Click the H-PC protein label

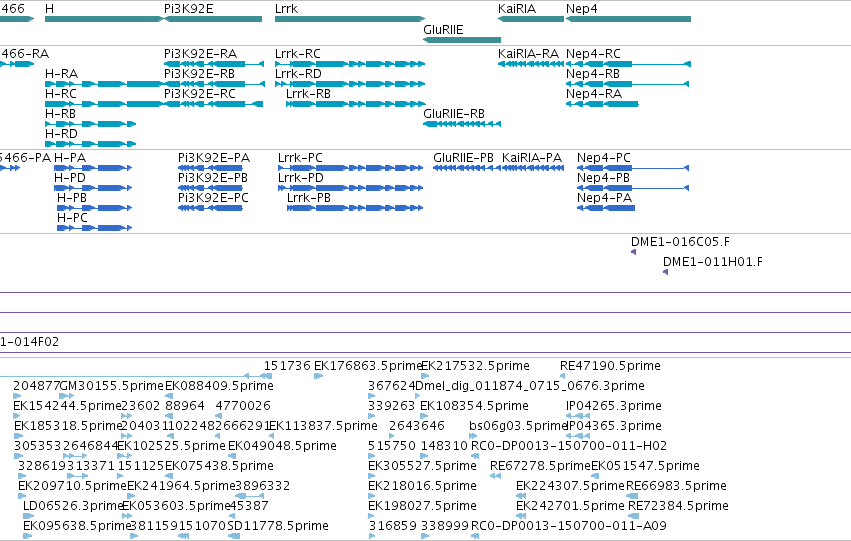coord(72,218)
